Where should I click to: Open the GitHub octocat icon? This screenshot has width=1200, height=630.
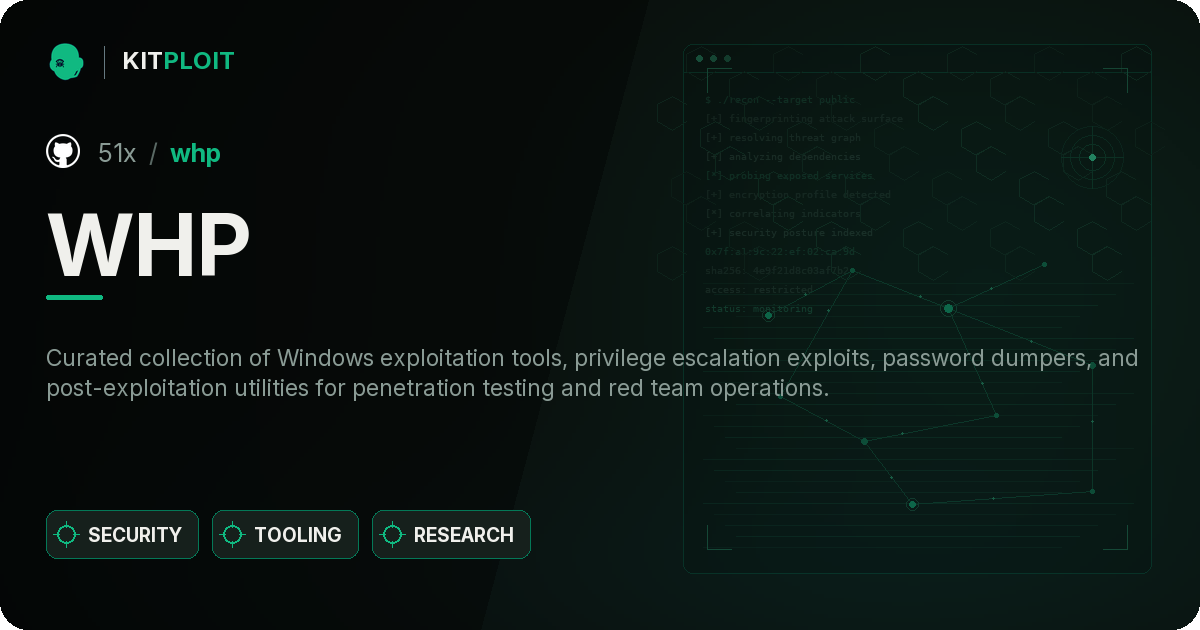[x=63, y=152]
